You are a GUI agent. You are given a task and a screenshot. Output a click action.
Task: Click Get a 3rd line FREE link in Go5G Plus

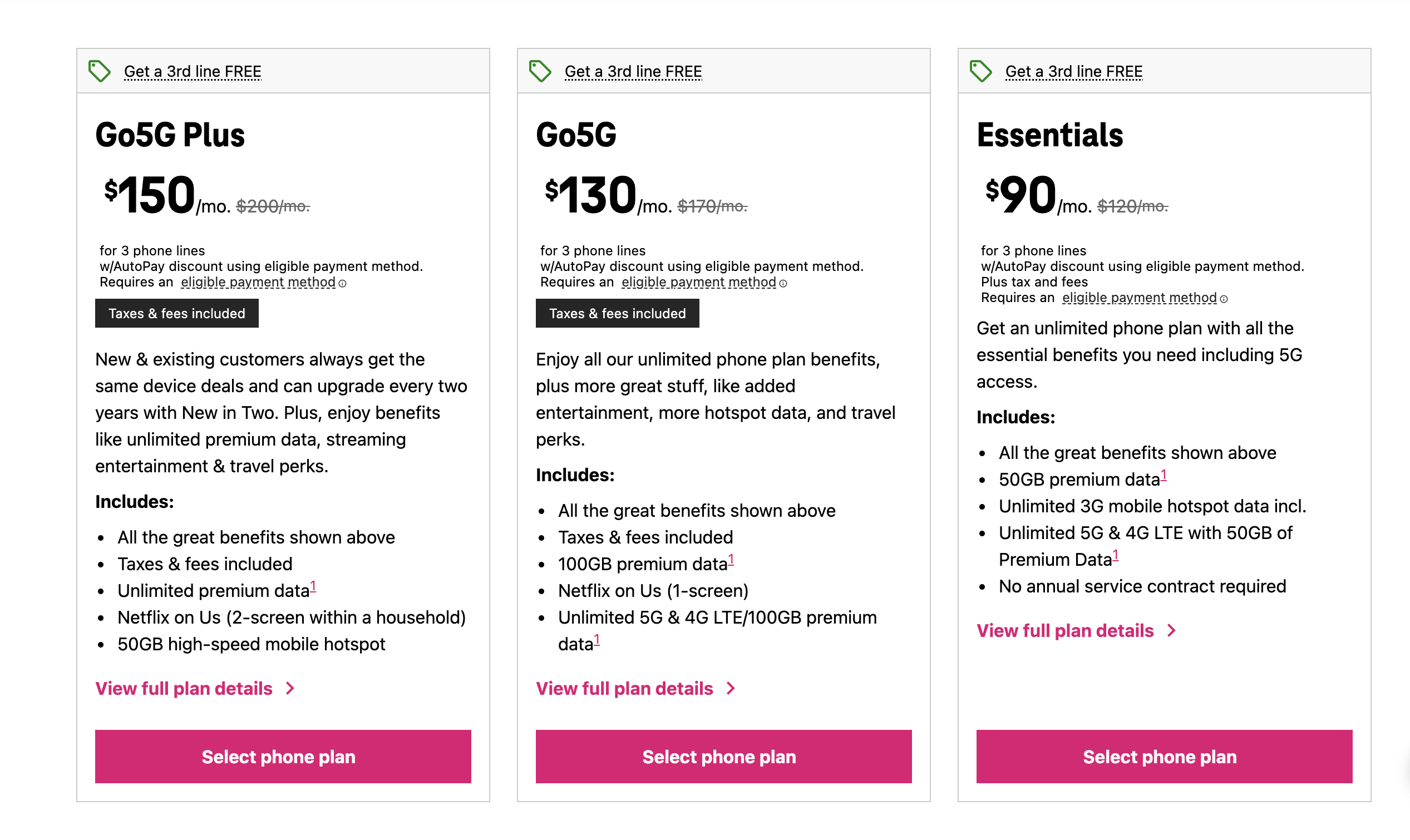(191, 70)
